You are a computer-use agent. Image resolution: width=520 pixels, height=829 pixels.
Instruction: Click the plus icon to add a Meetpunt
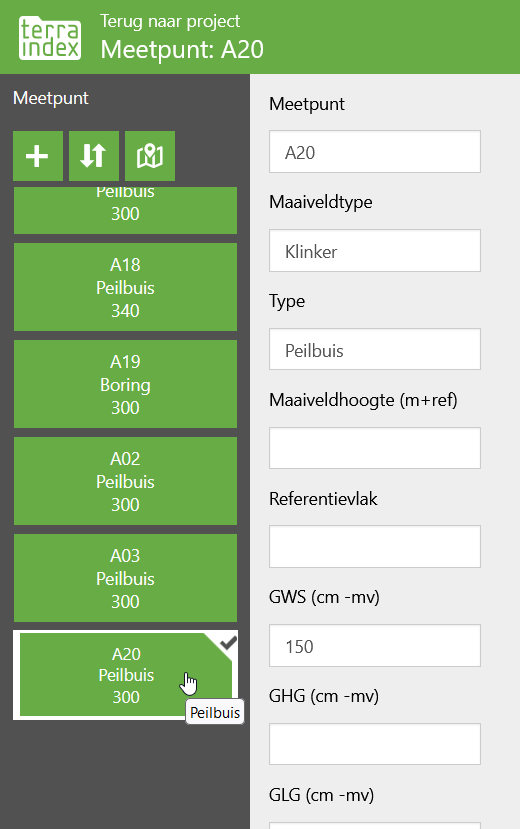38,156
